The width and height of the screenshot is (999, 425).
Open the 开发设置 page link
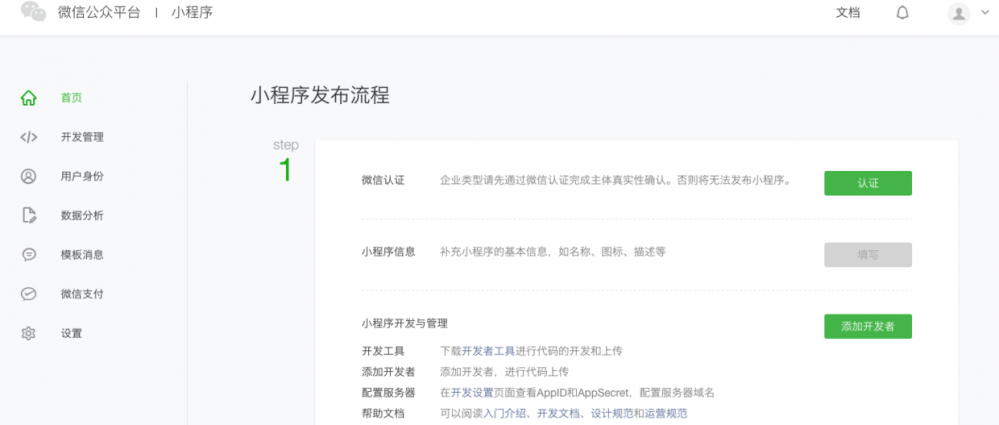pyautogui.click(x=472, y=393)
